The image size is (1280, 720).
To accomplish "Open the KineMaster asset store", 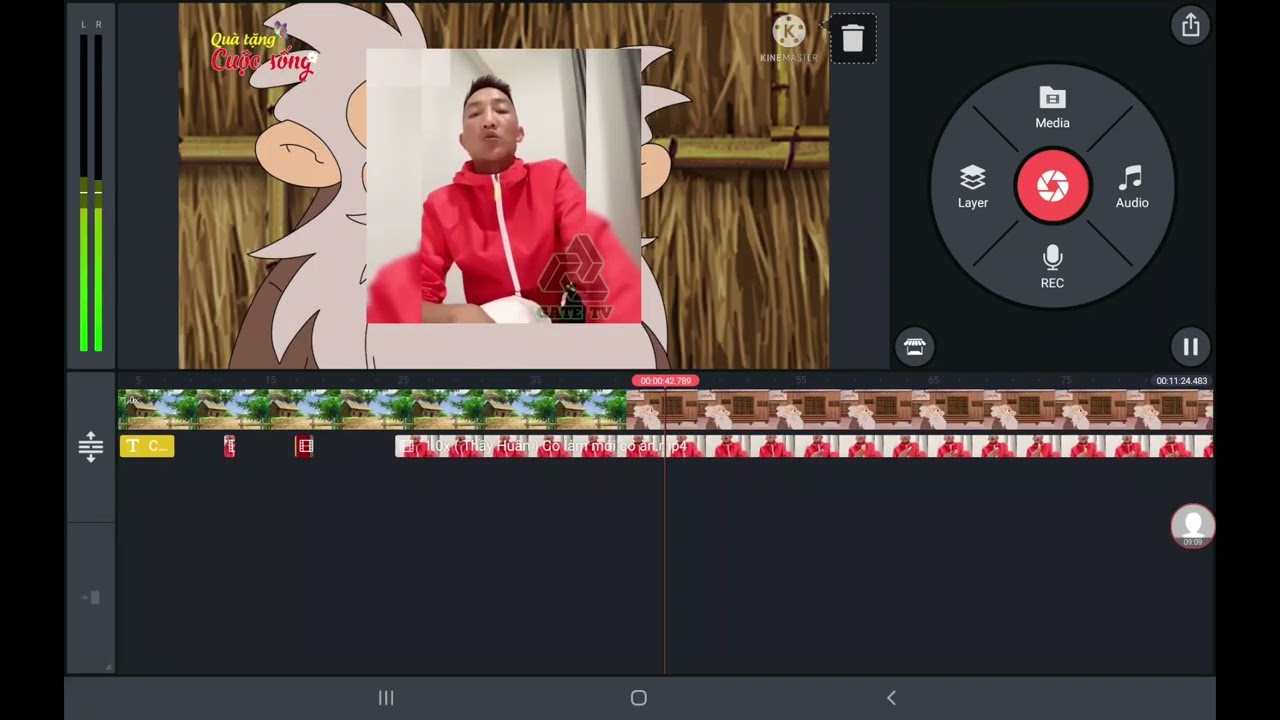I will click(914, 347).
